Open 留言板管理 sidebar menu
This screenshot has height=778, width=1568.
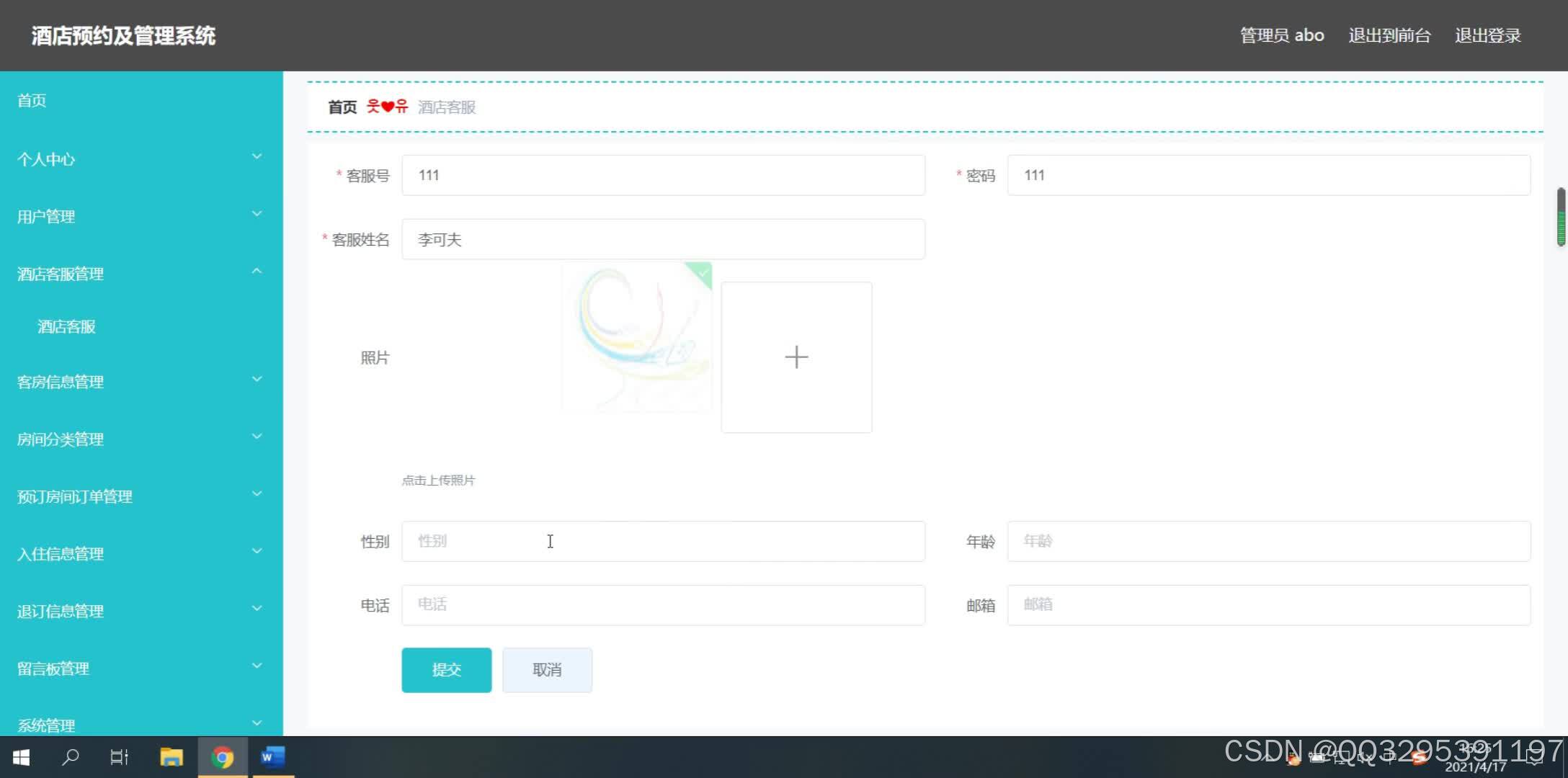point(141,669)
